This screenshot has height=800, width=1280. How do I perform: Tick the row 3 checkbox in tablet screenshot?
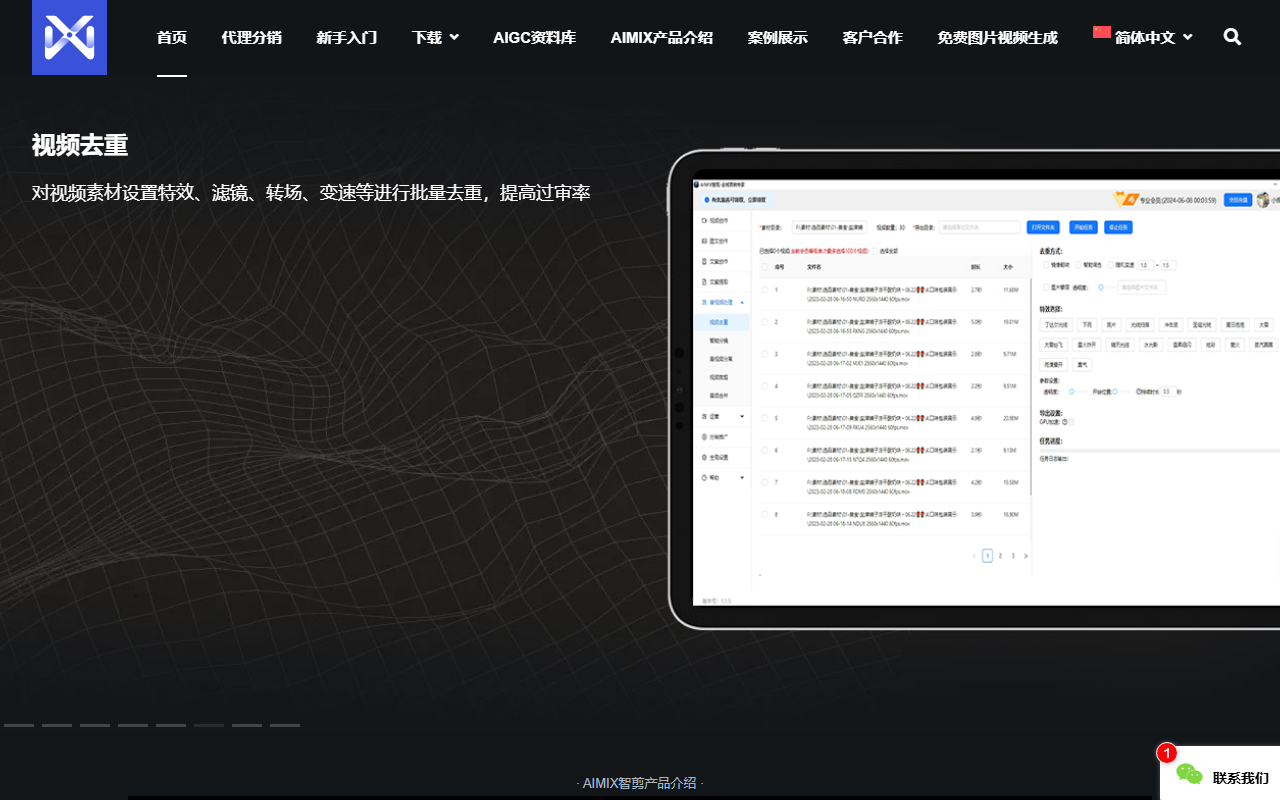click(x=765, y=354)
